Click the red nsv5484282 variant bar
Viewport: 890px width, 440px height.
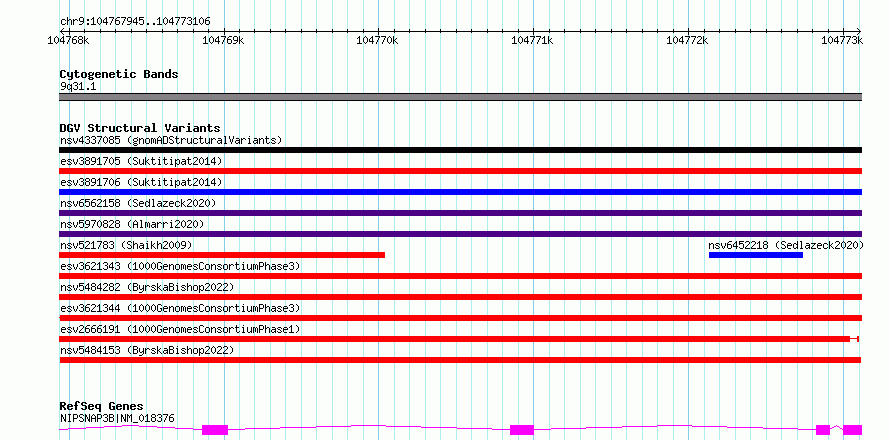pos(460,297)
